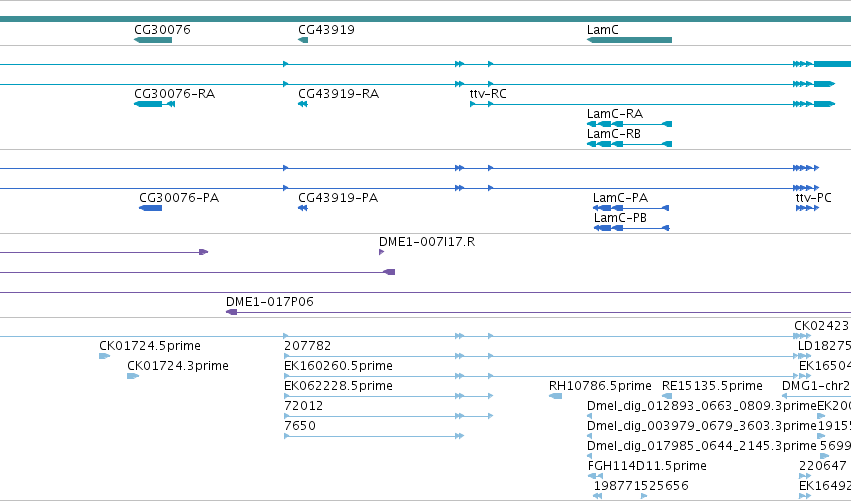
Task: Select the RH10786.5prime EST arrow
Action: pyautogui.click(x=555, y=396)
